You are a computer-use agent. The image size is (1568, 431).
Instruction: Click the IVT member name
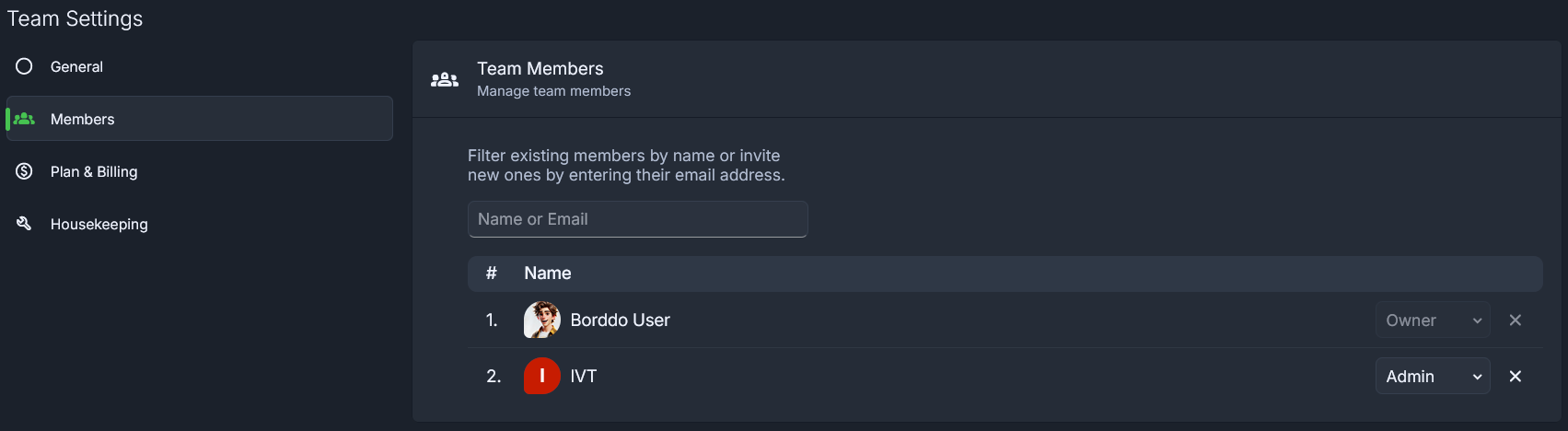(584, 376)
